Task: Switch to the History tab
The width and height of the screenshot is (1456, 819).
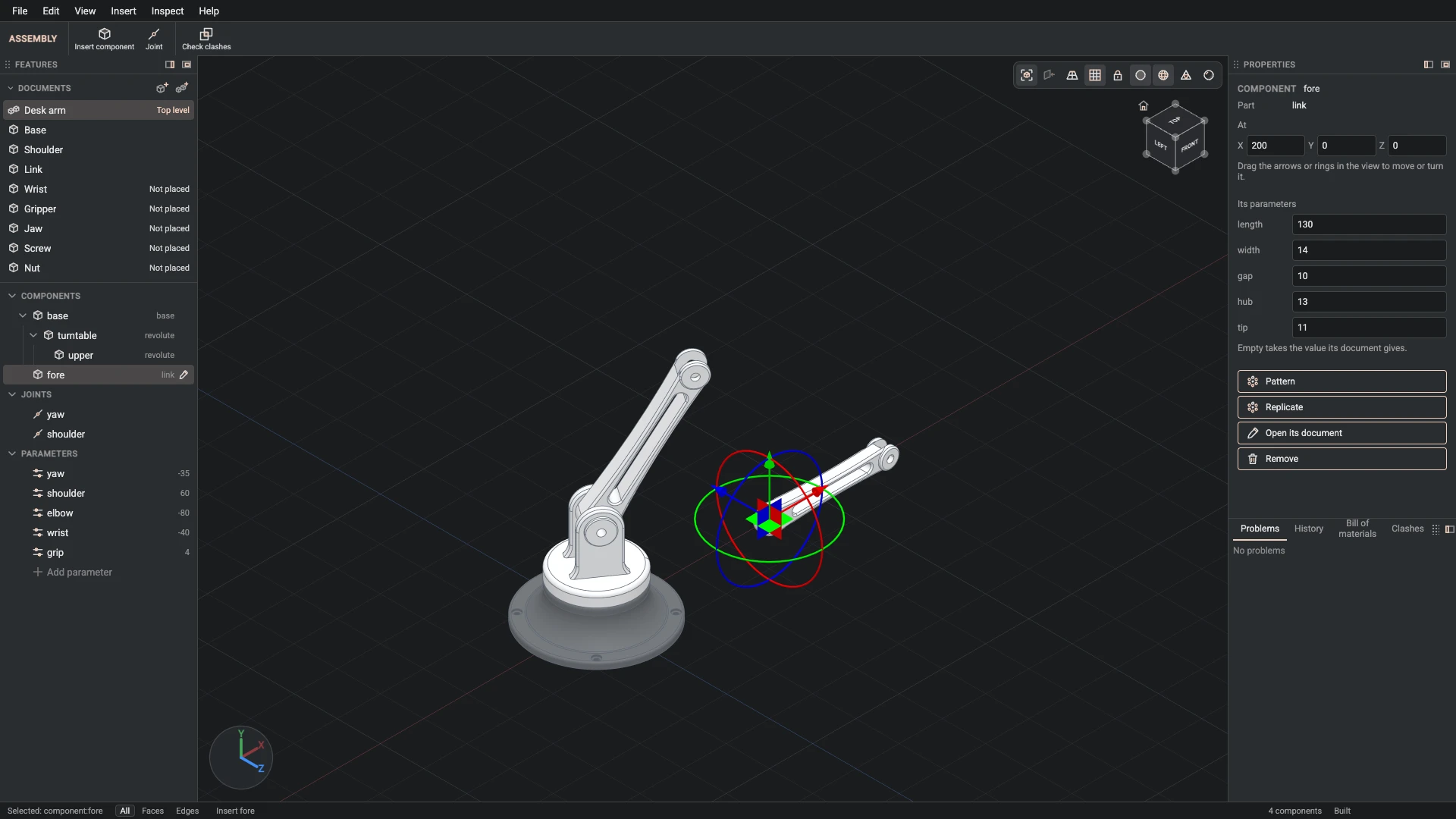Action: pos(1308,529)
